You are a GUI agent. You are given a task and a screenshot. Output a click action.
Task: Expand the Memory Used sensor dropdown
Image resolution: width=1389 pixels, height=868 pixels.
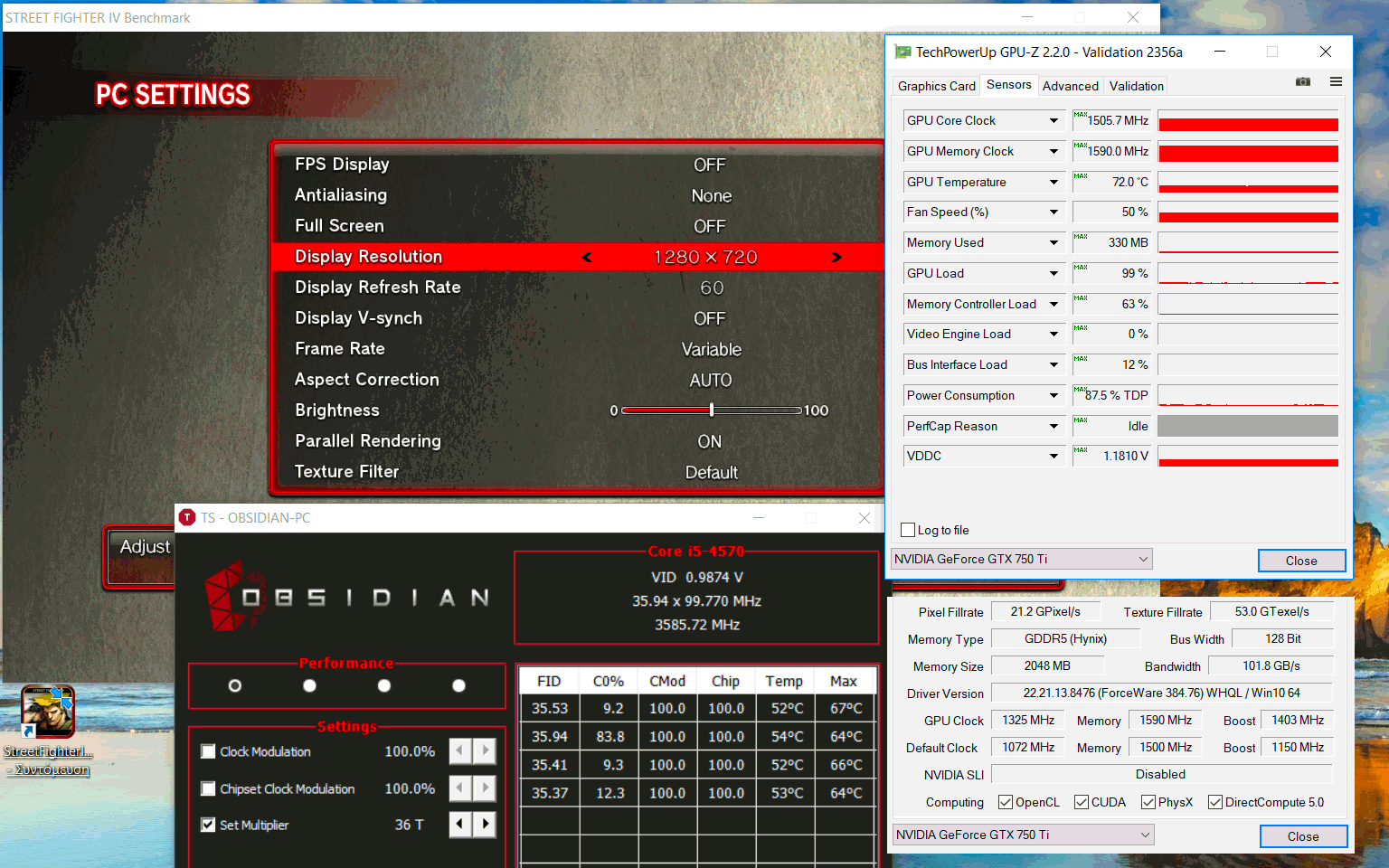(1054, 243)
